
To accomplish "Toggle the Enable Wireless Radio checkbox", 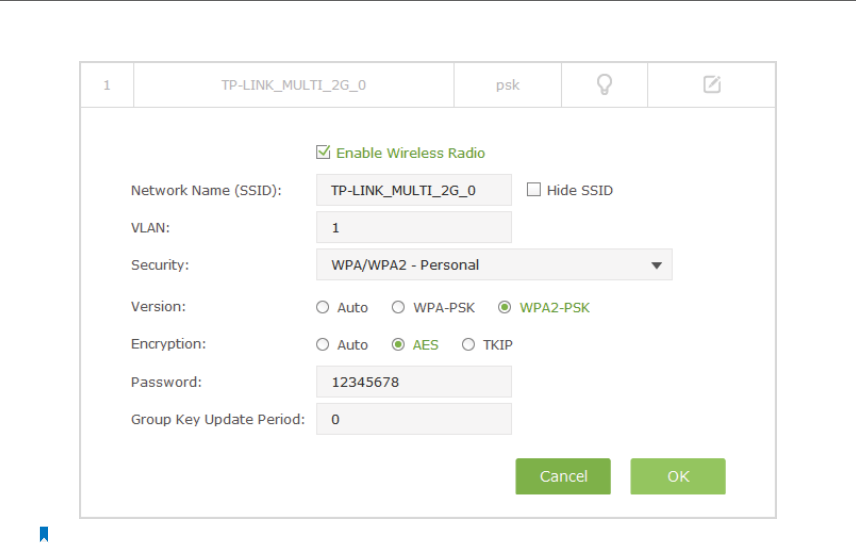I will (x=323, y=152).
